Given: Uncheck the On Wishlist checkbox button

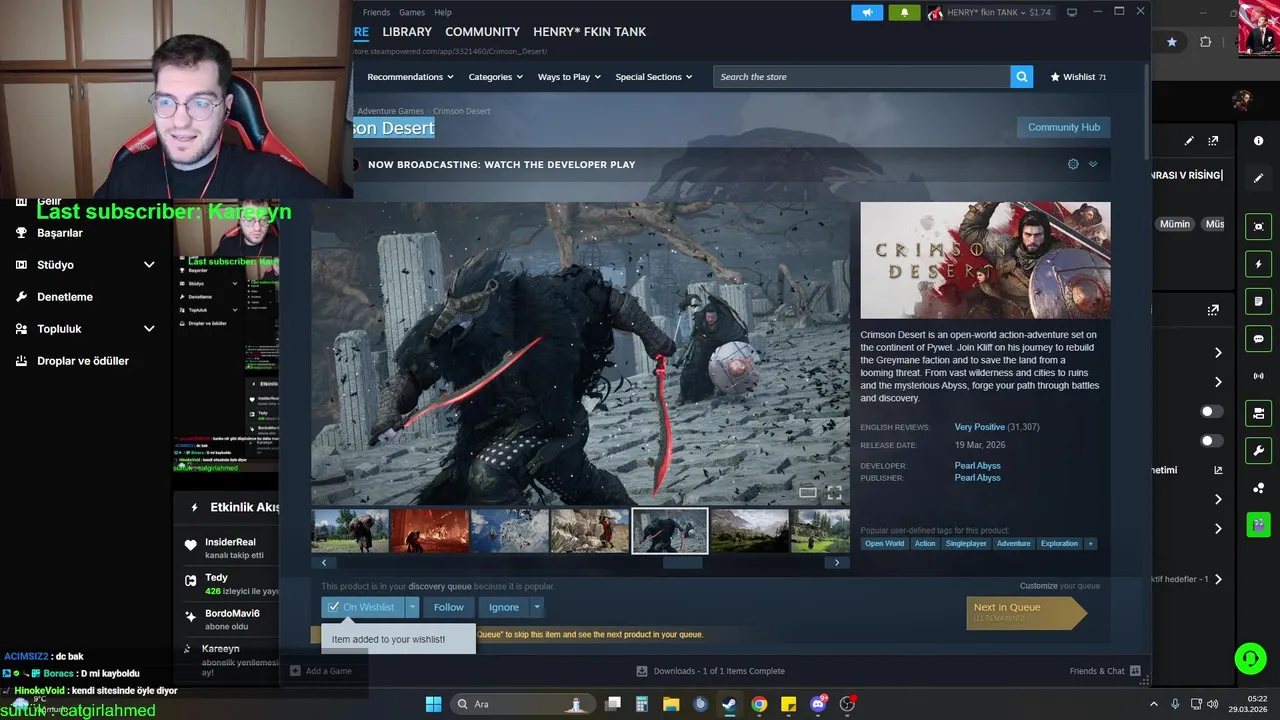Looking at the screenshot, I should (x=361, y=607).
